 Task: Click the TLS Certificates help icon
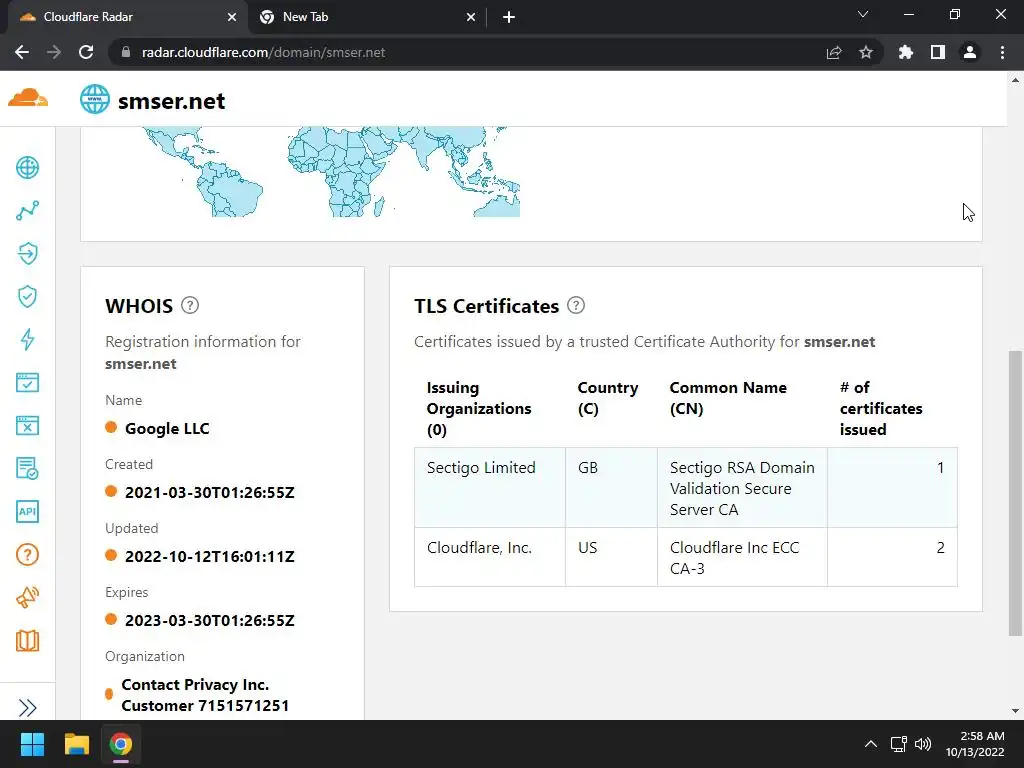coord(576,305)
